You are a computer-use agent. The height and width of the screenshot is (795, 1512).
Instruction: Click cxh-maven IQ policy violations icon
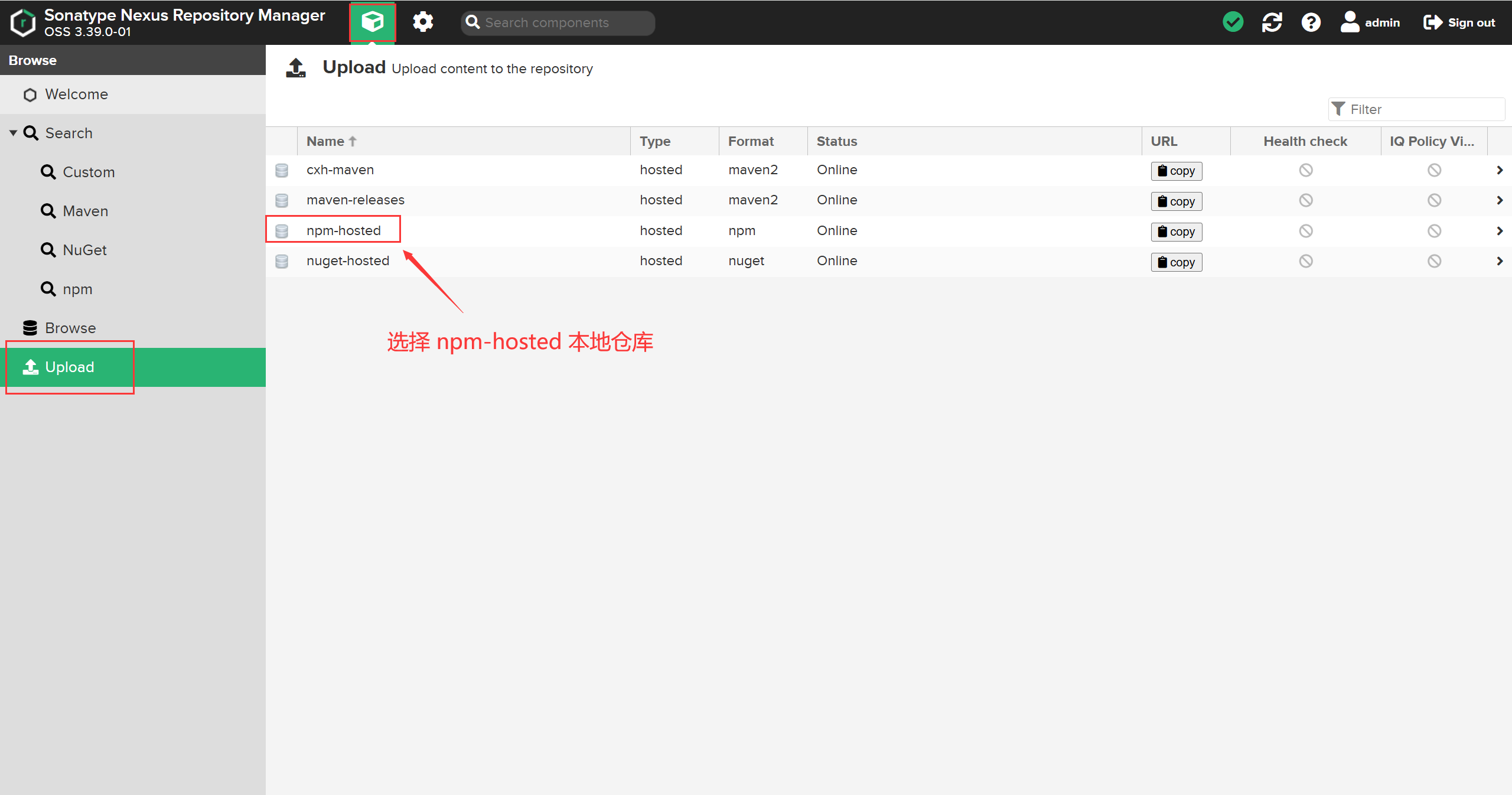[1434, 170]
